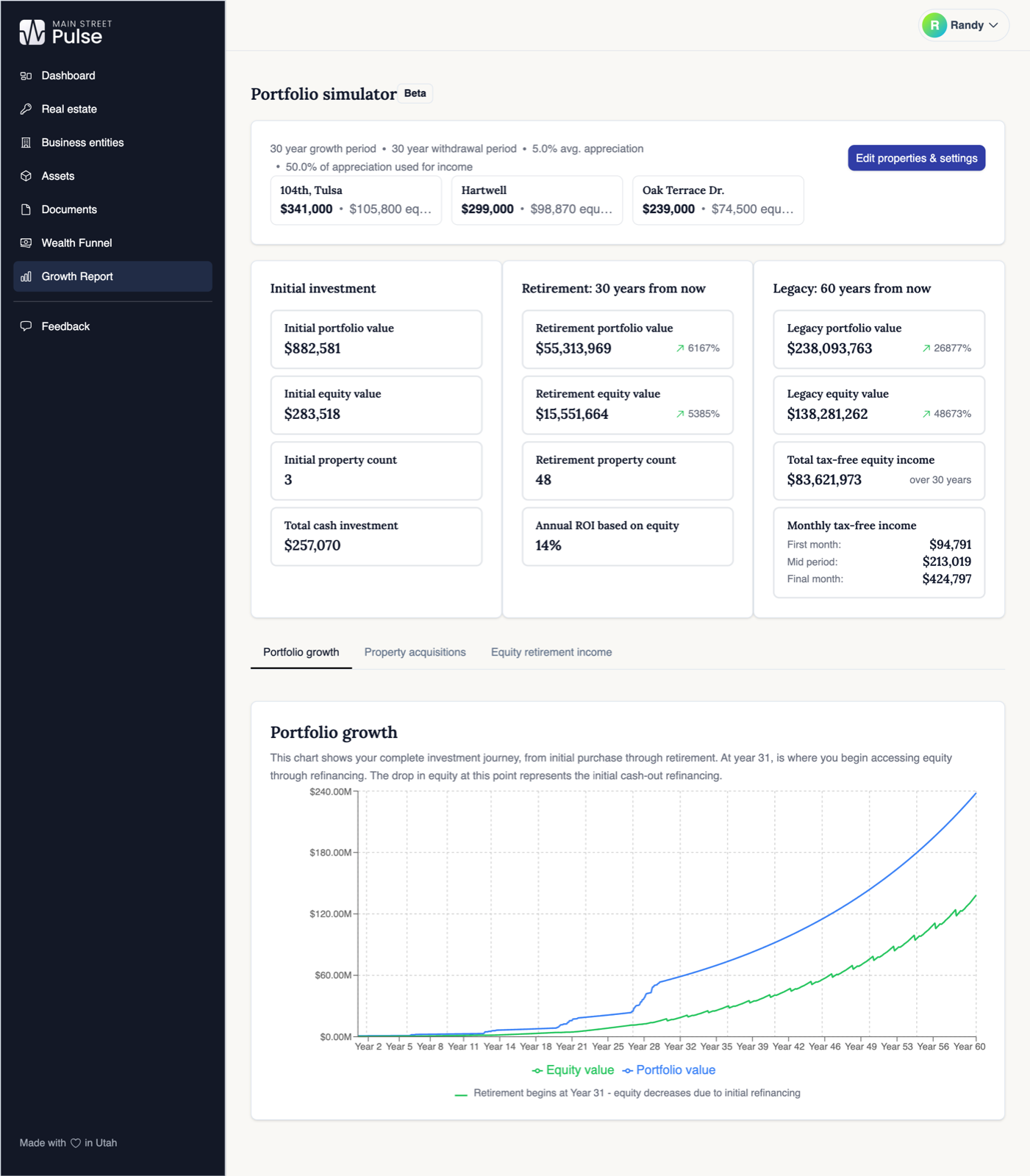The width and height of the screenshot is (1030, 1176).
Task: Click the Legacy portfolio value card
Action: pos(879,339)
